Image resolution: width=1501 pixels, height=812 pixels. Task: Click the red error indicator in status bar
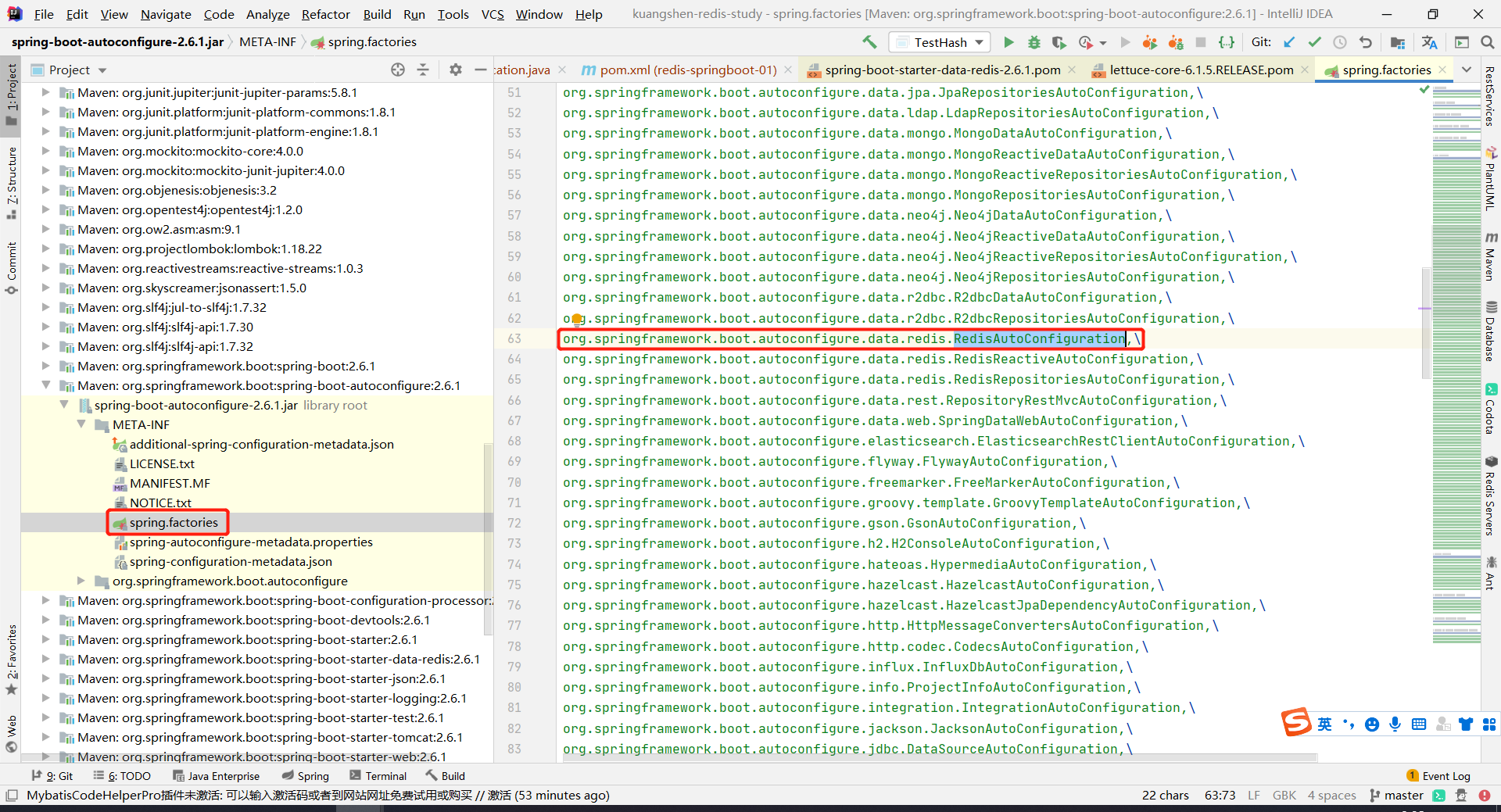[x=1484, y=796]
